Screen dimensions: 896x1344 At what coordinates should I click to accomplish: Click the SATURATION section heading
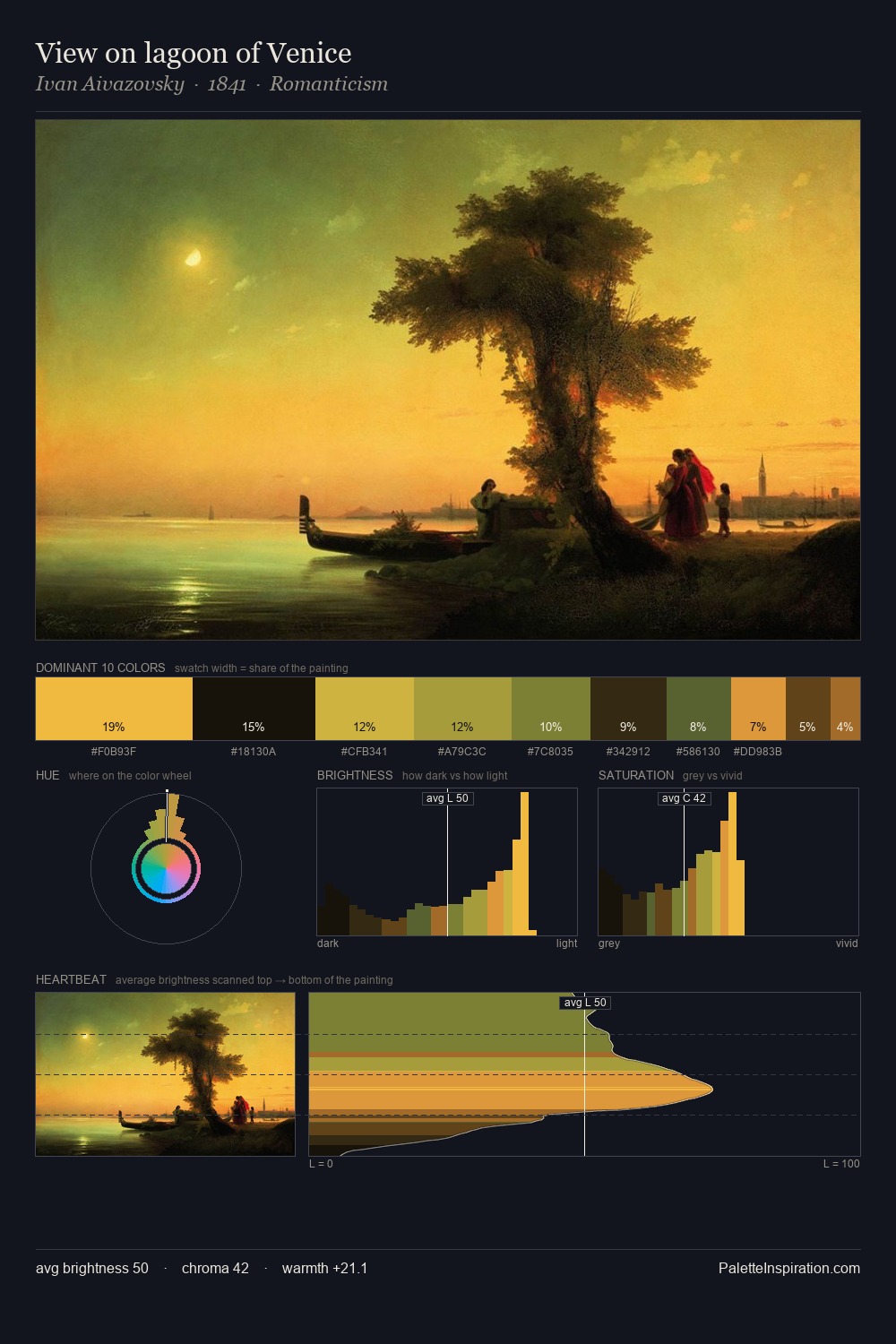pos(636,775)
